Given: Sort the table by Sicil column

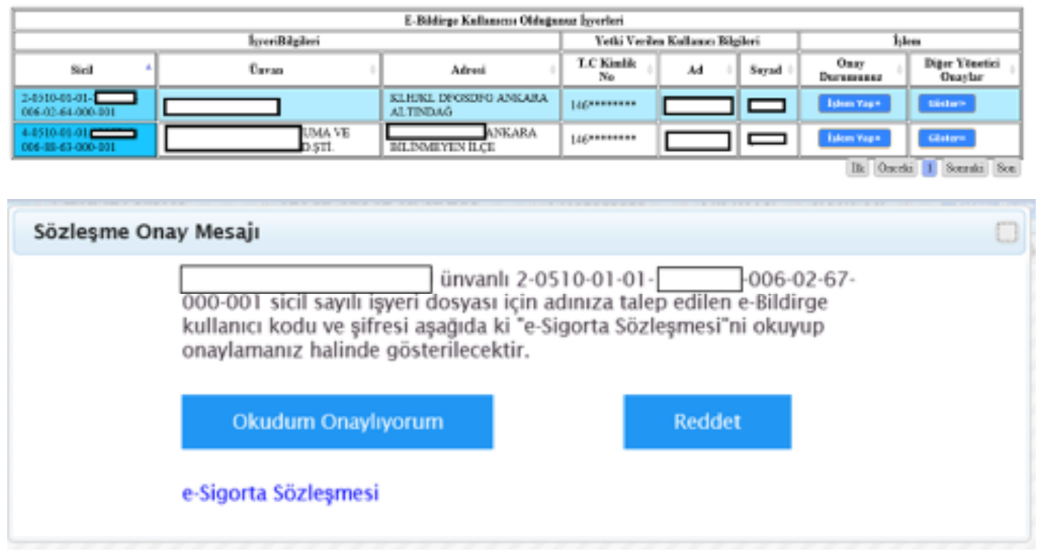Looking at the screenshot, I should coord(84,70).
